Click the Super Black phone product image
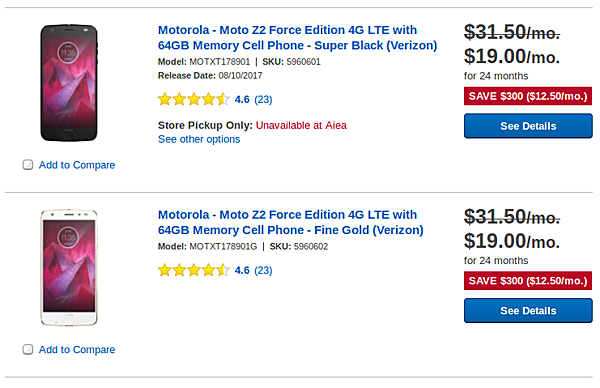The image size is (600, 388). [69, 83]
